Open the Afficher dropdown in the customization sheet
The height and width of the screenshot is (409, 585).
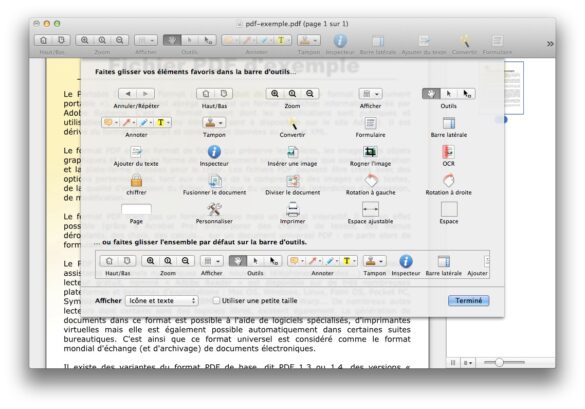(x=370, y=94)
